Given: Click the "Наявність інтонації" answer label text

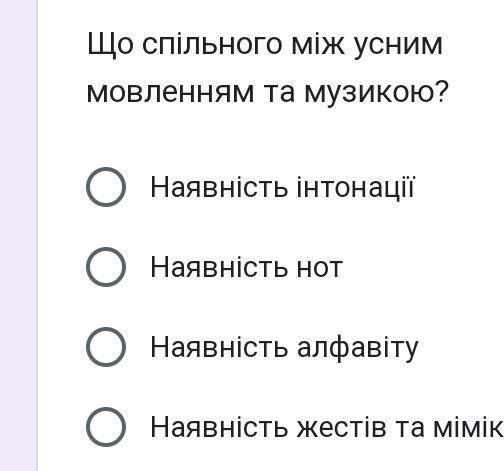Looking at the screenshot, I should click(x=282, y=187).
